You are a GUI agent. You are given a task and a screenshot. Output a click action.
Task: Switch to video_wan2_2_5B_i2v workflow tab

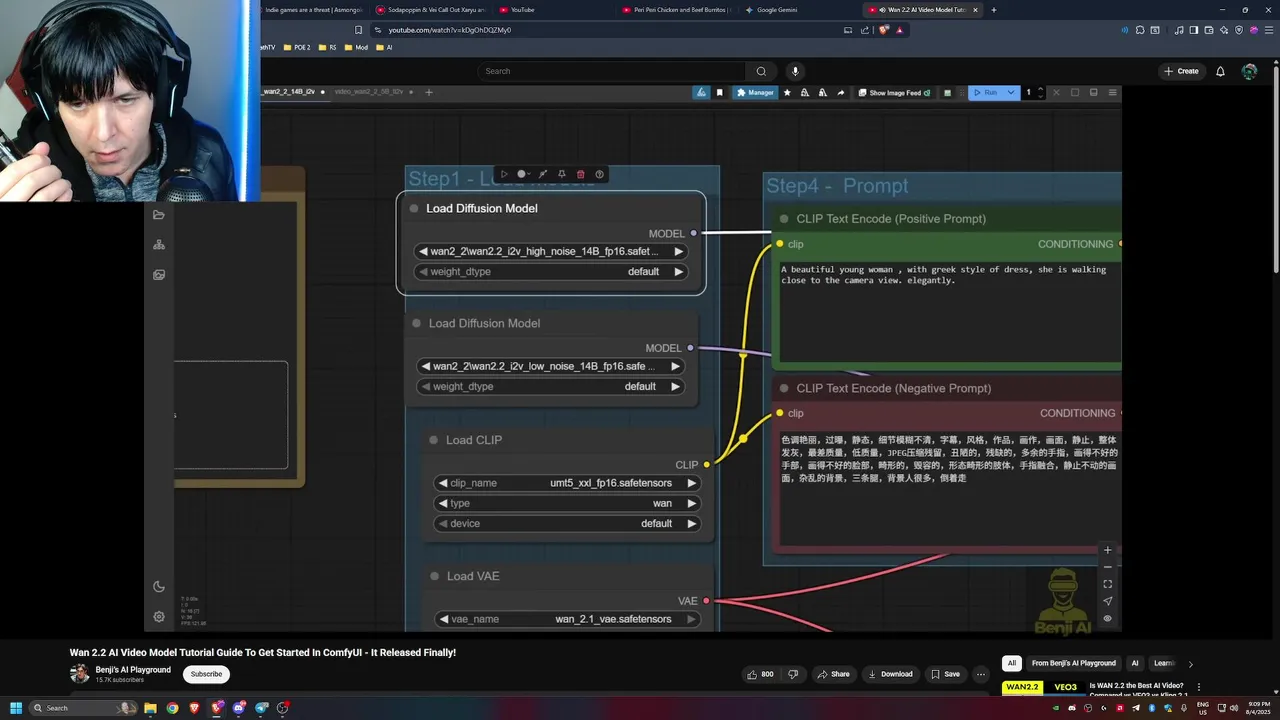pyautogui.click(x=369, y=92)
